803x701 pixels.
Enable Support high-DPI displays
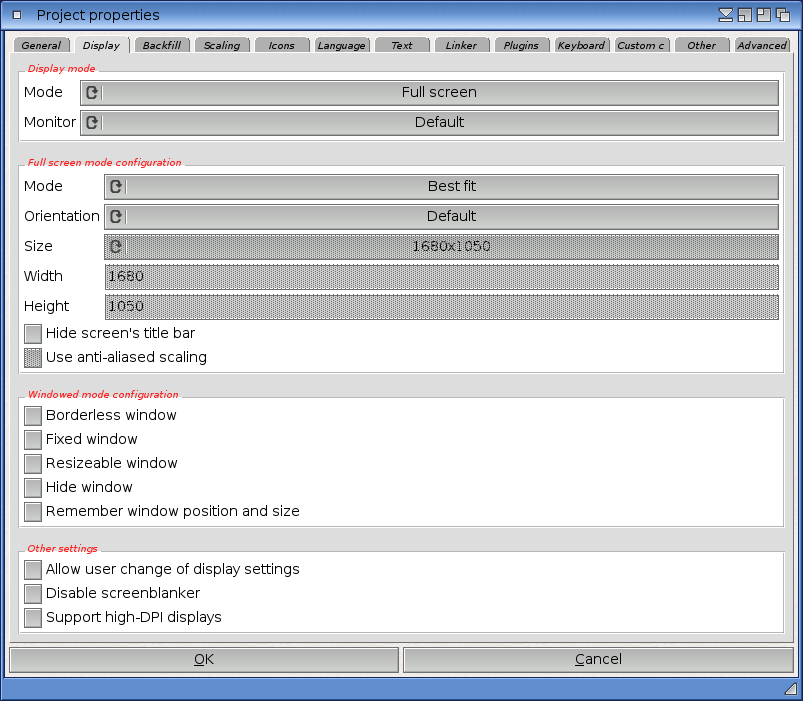[x=33, y=617]
